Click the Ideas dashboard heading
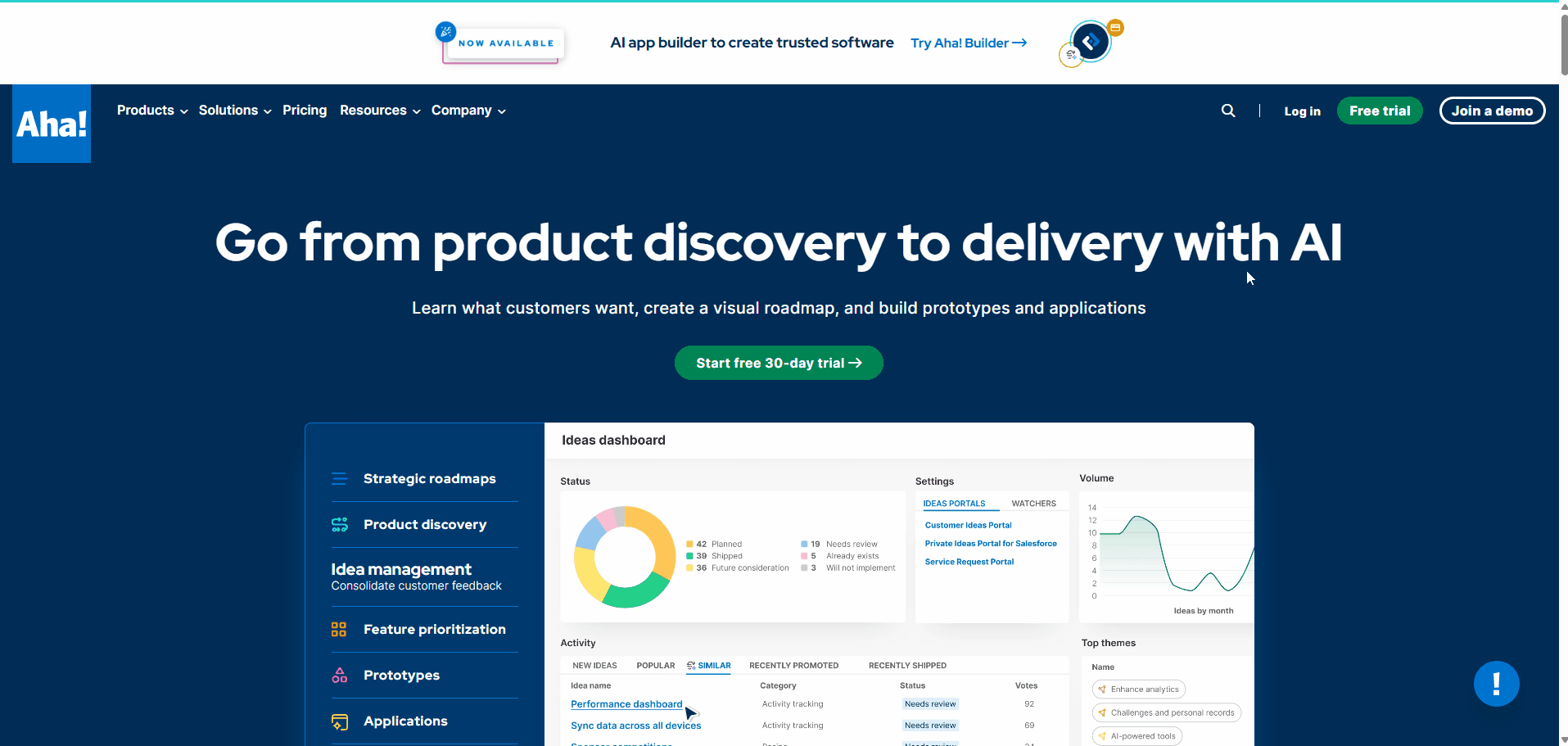1568x746 pixels. point(613,441)
